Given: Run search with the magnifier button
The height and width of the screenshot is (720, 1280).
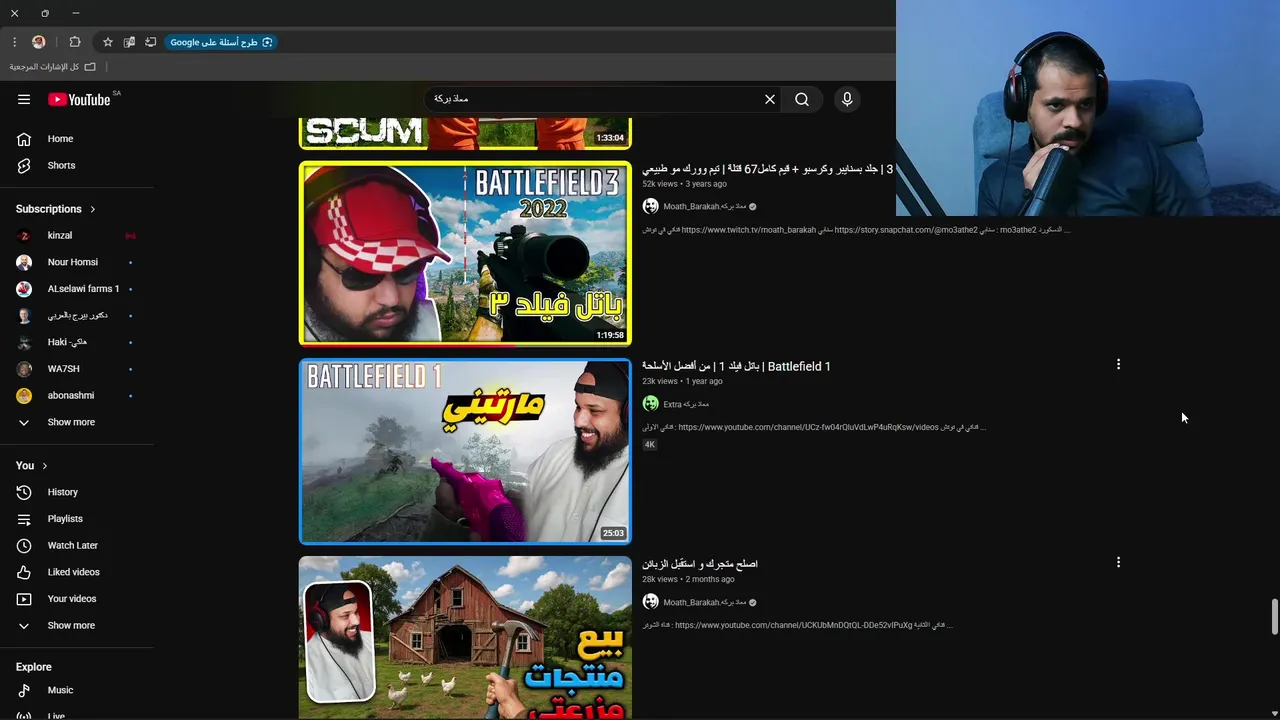Looking at the screenshot, I should pos(802,99).
